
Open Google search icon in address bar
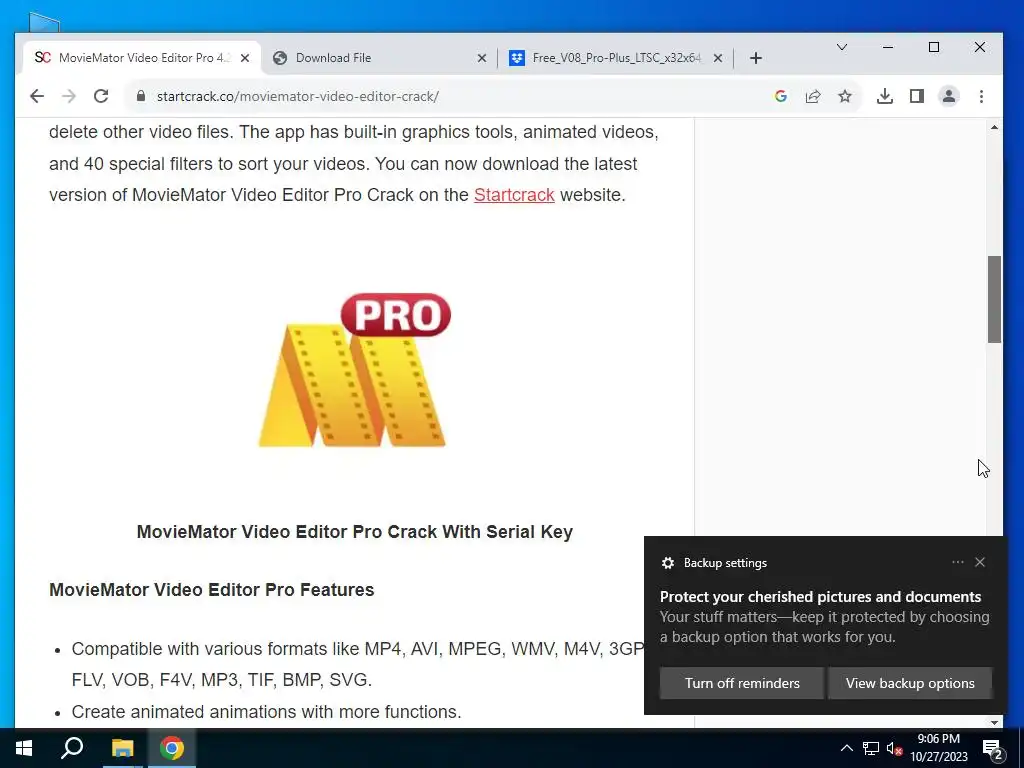[x=780, y=97]
